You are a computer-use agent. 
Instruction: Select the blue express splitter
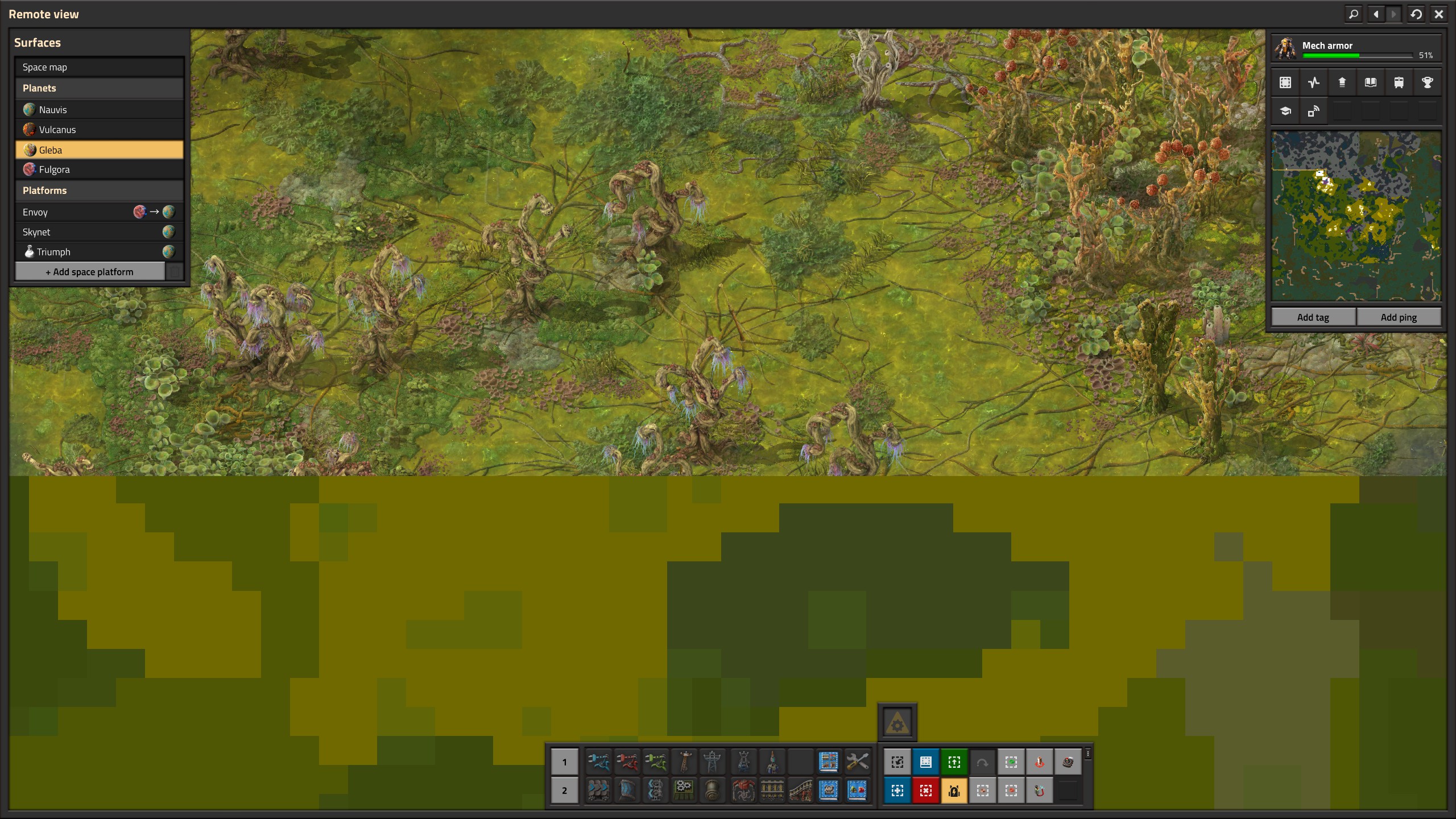pyautogui.click(x=655, y=790)
